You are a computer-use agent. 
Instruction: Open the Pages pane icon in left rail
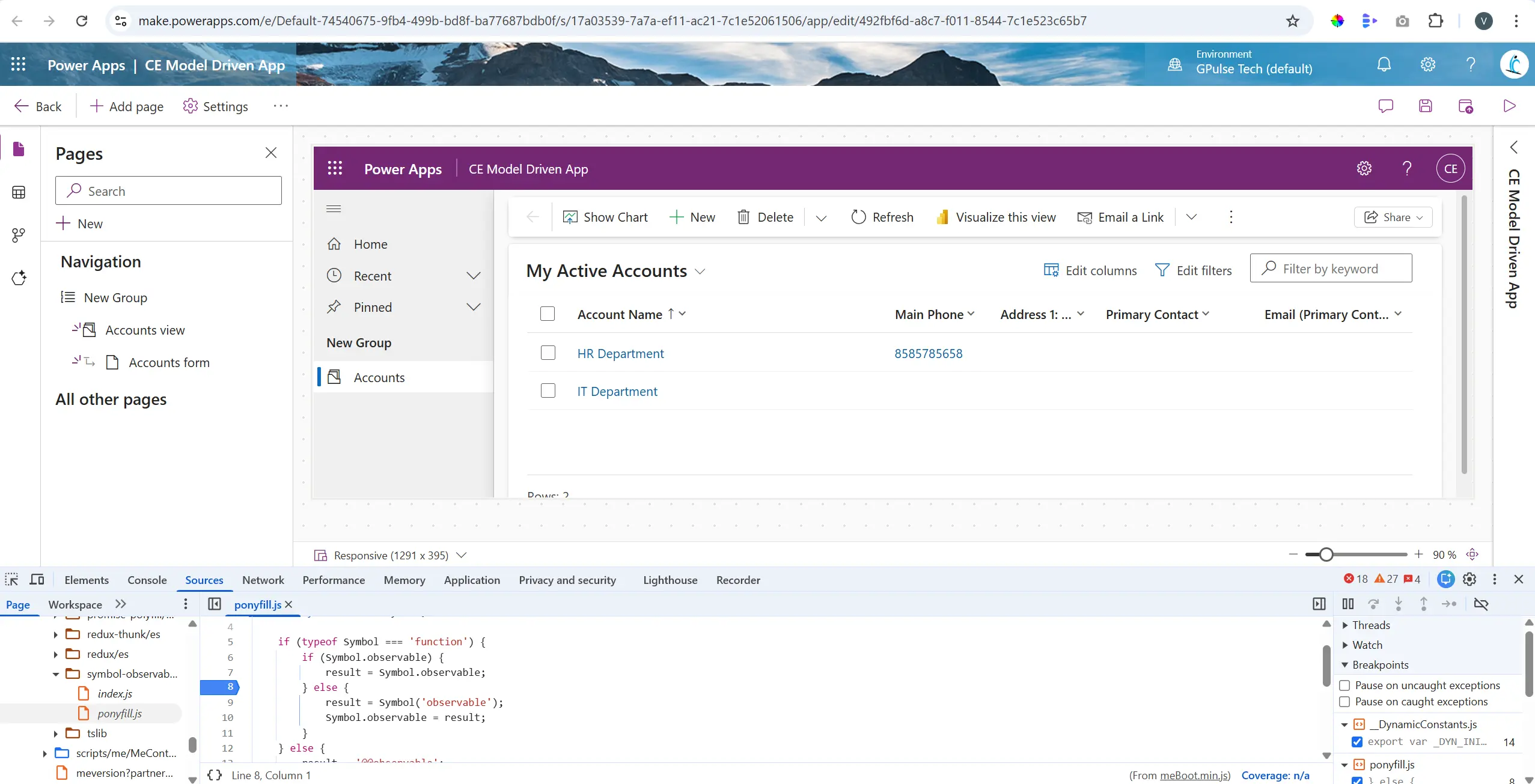19,149
